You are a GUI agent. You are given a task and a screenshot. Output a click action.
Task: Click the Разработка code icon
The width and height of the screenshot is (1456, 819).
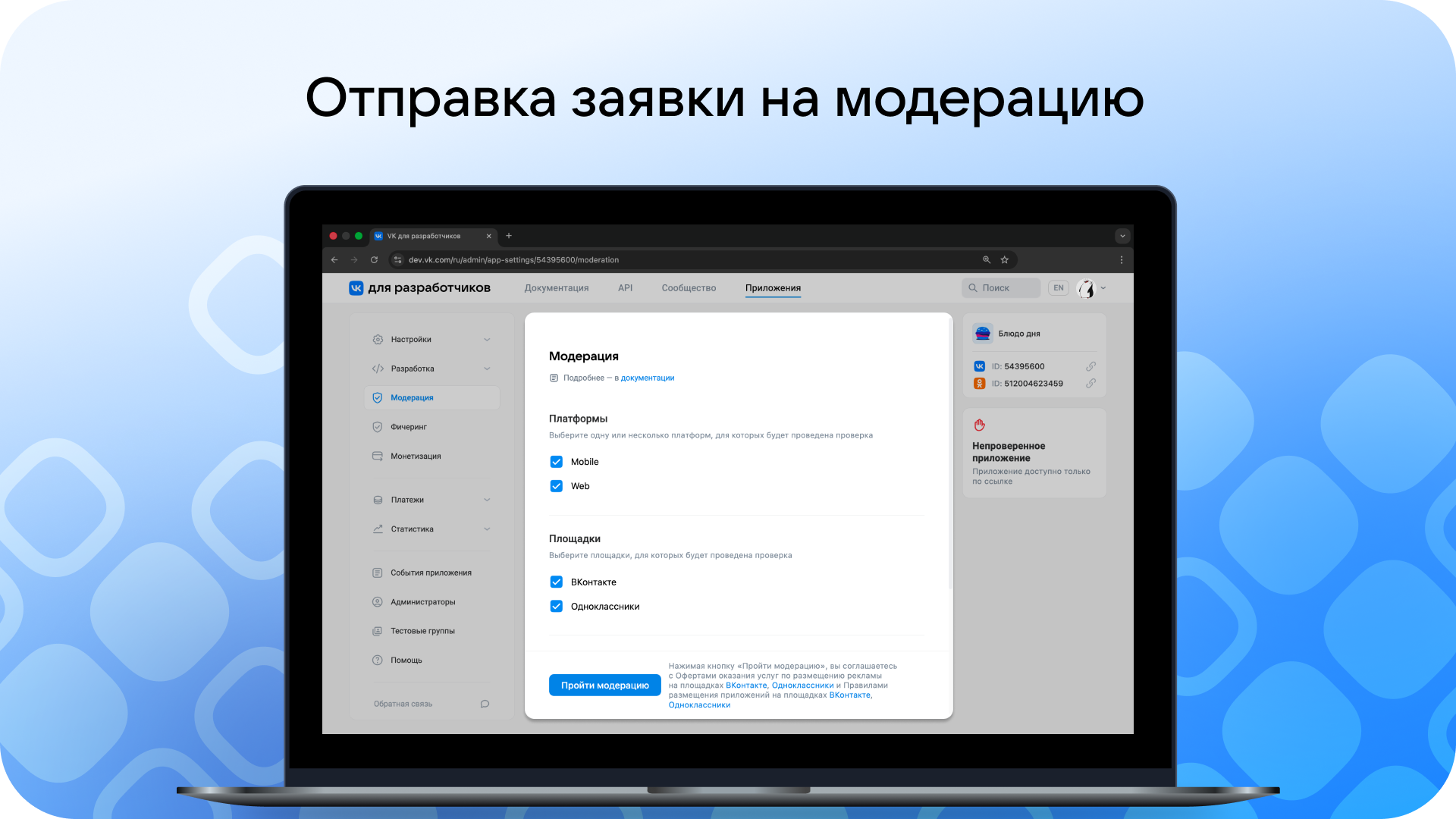pos(378,369)
